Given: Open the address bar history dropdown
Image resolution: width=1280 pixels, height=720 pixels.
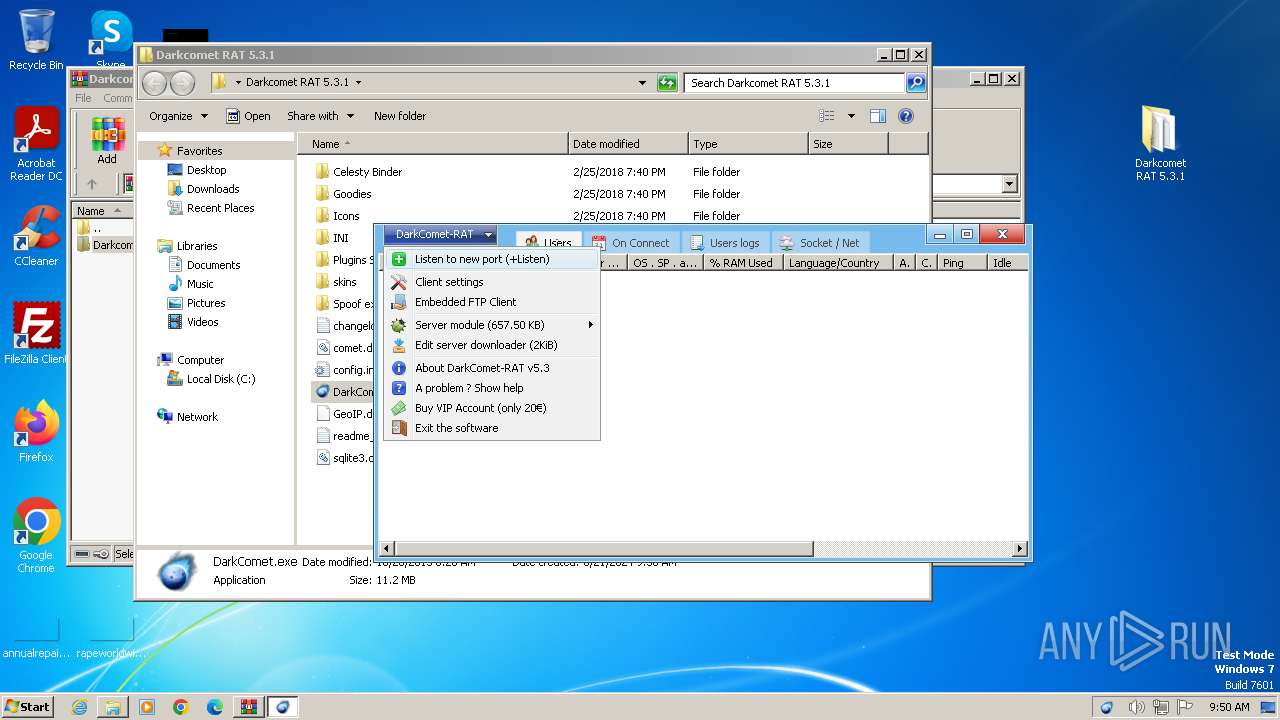Looking at the screenshot, I should (x=642, y=83).
